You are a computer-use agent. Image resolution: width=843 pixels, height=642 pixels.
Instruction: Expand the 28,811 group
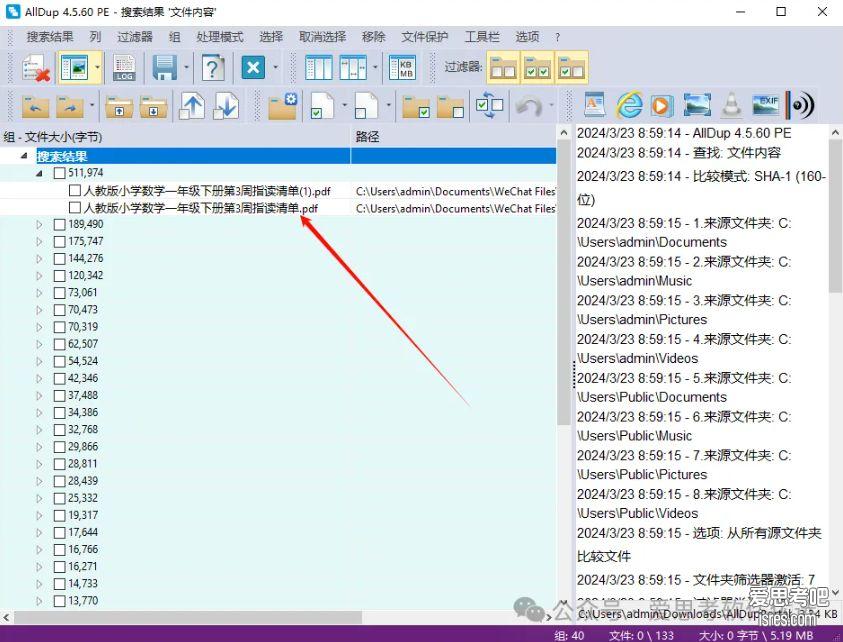pos(39,464)
